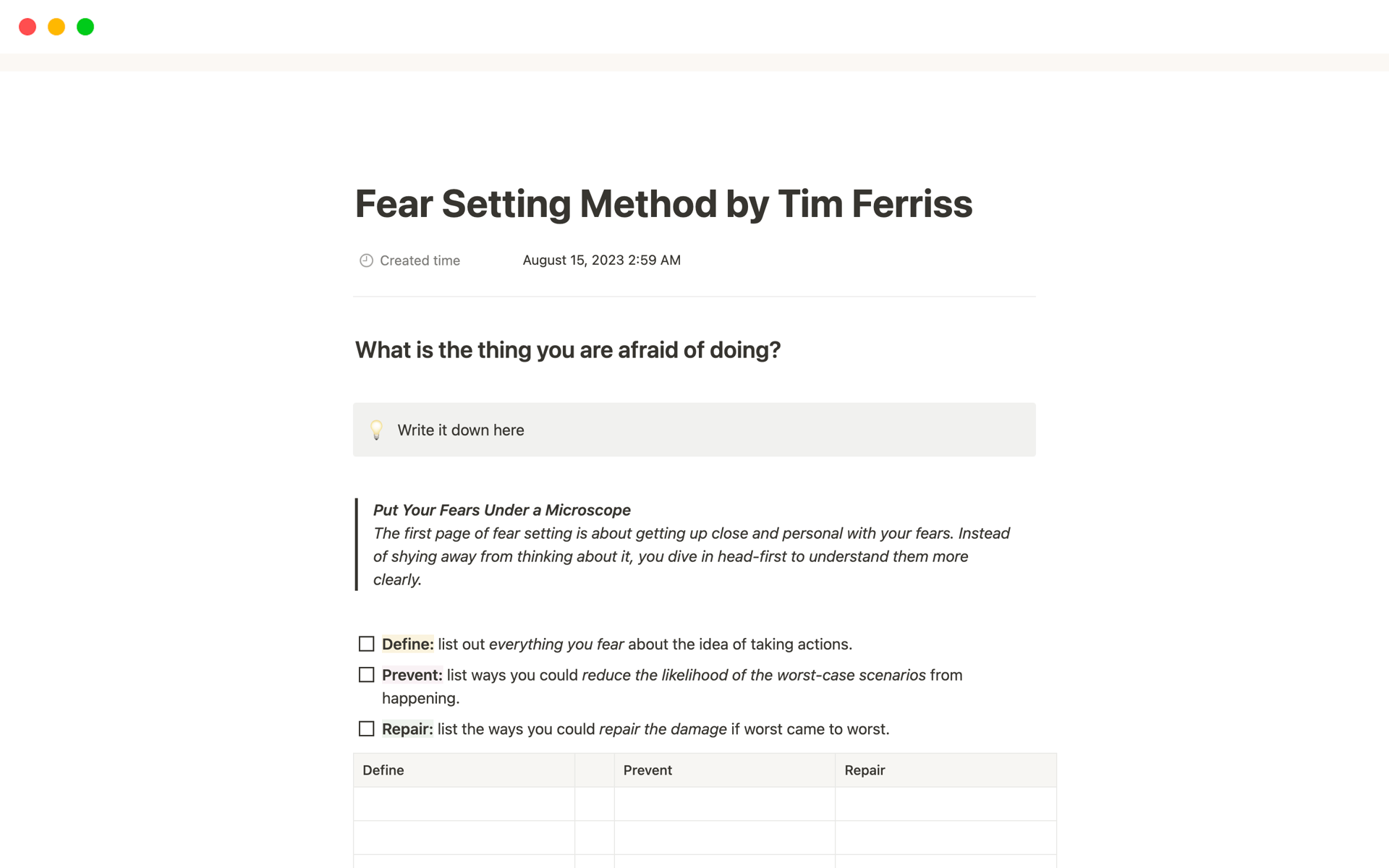The width and height of the screenshot is (1389, 868).
Task: Check the Prevent checkbox
Action: (x=366, y=674)
